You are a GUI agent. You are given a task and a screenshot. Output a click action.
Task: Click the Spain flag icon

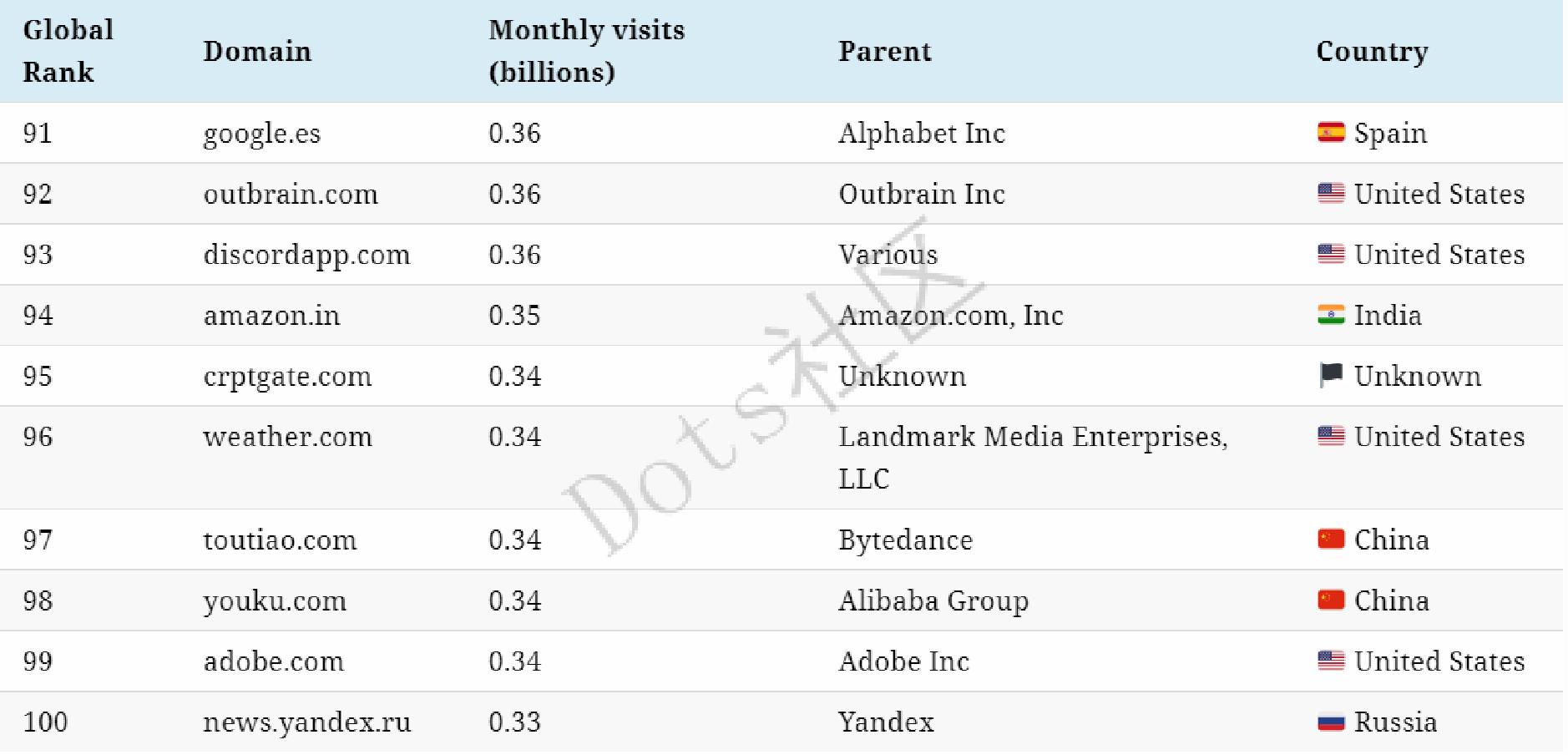click(x=1331, y=133)
